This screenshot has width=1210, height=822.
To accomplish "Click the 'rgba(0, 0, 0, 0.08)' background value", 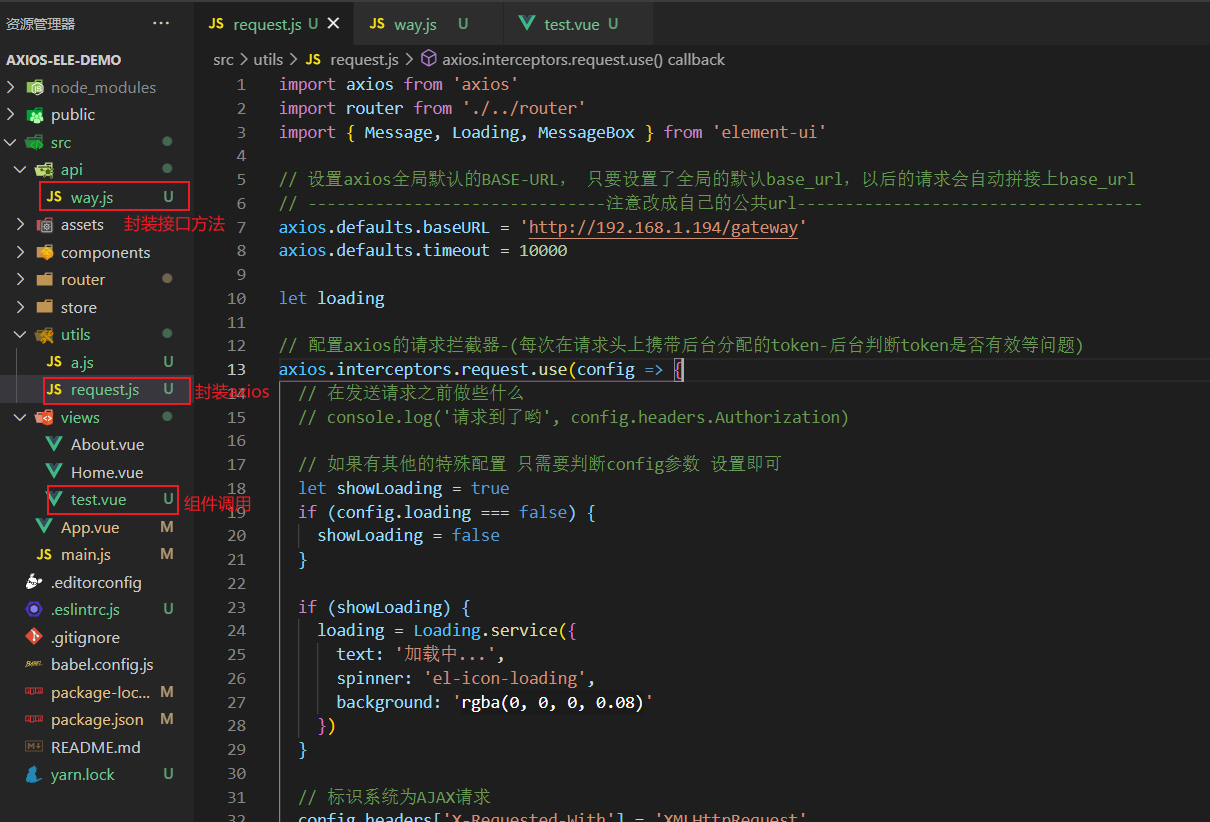I will [553, 702].
